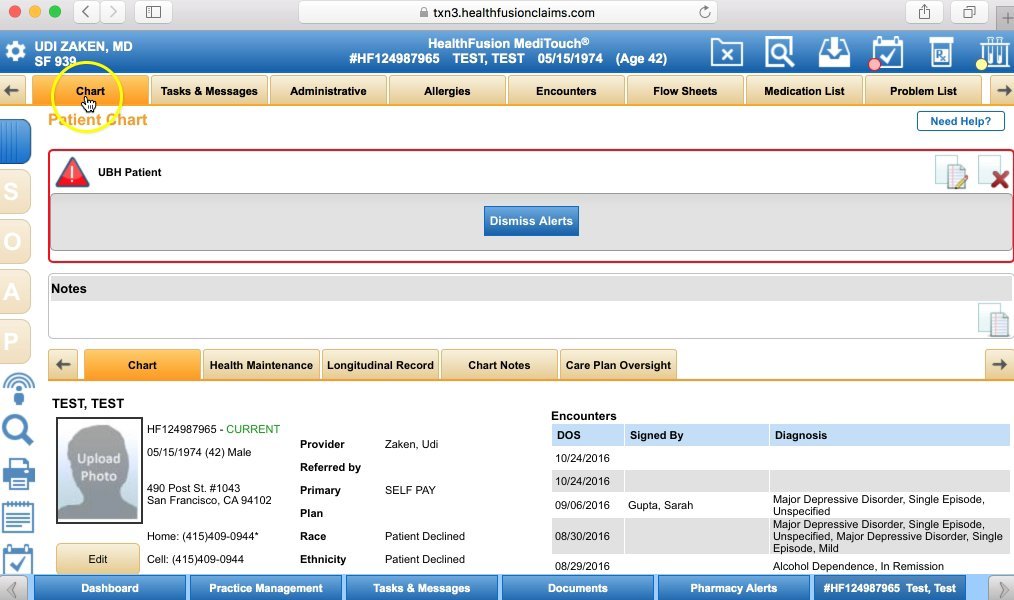Open Pharmacy Alerts in bottom bar
This screenshot has height=600, width=1014.
[x=733, y=588]
